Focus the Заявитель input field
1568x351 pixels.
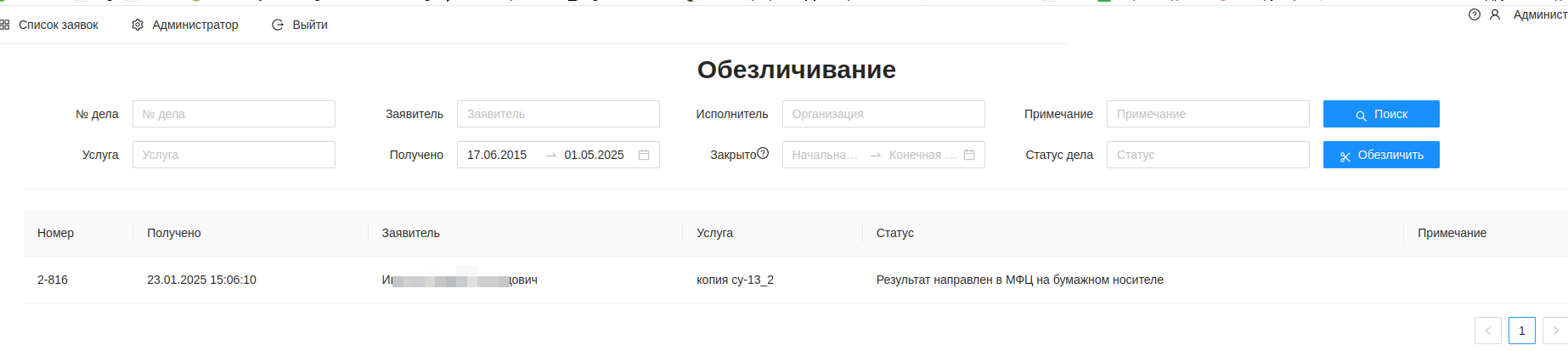[x=558, y=114]
